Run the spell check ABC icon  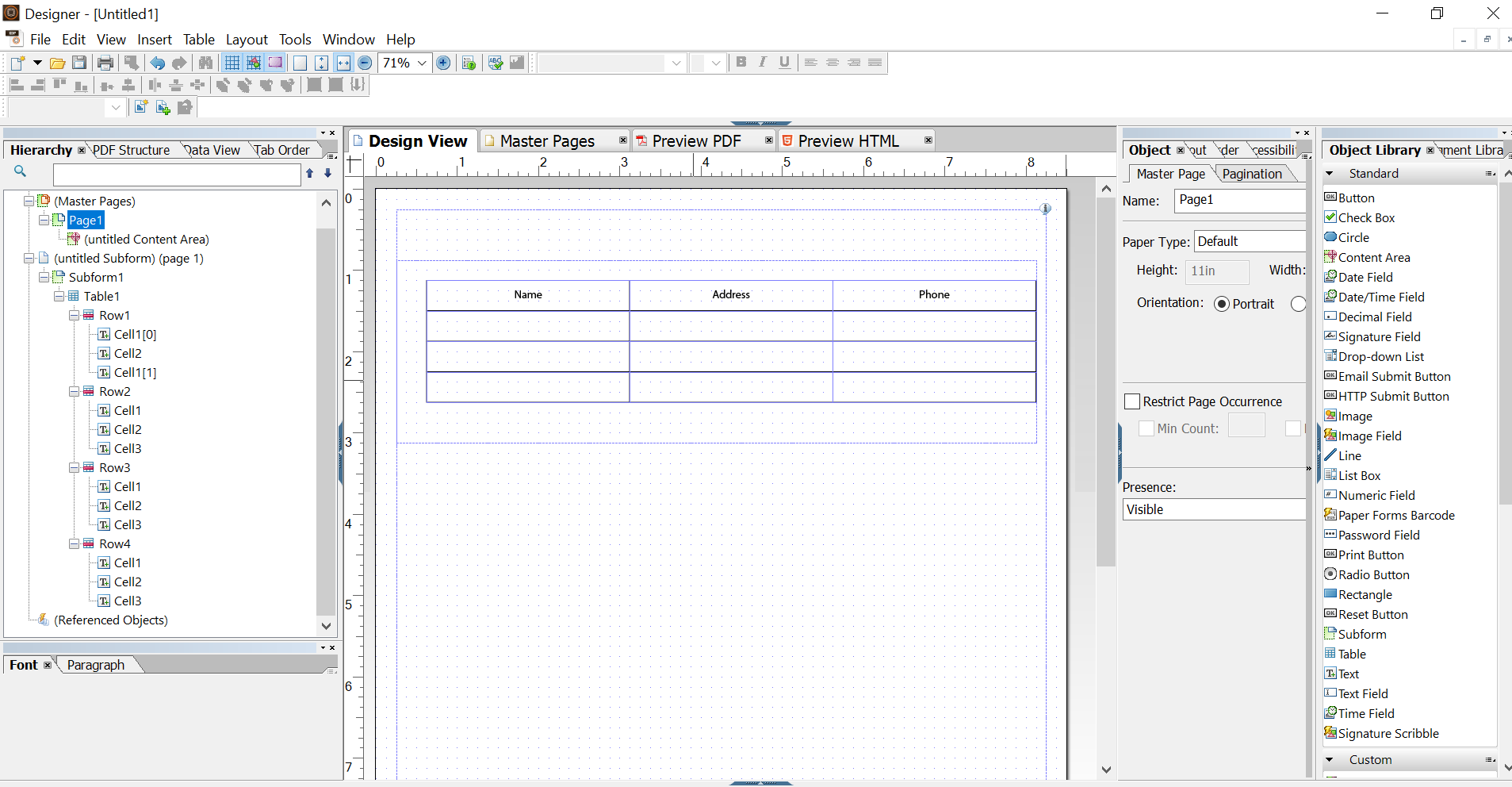point(496,63)
